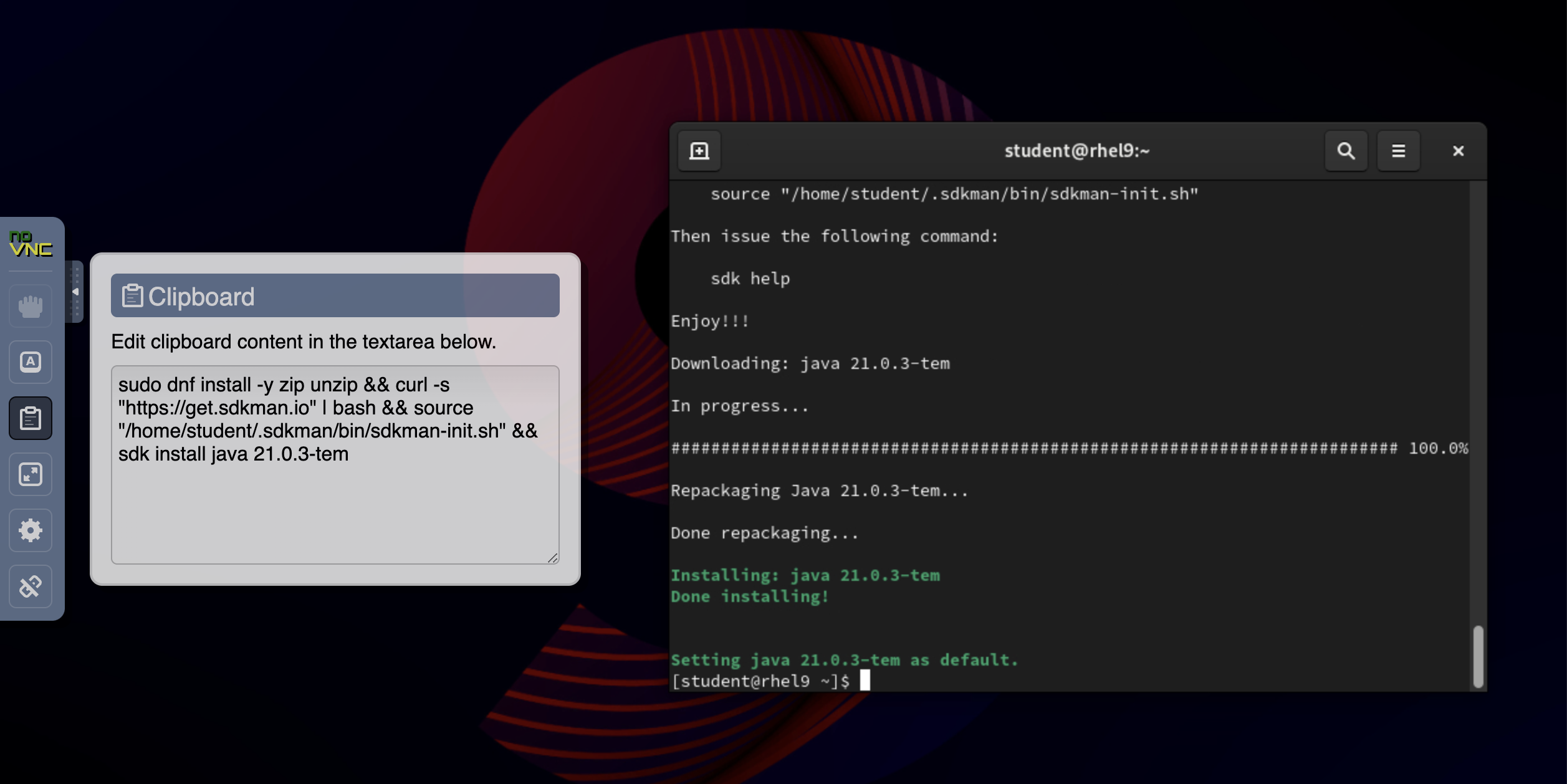The width and height of the screenshot is (1567, 784).
Task: Open terminal search magnifier button
Action: [1346, 151]
